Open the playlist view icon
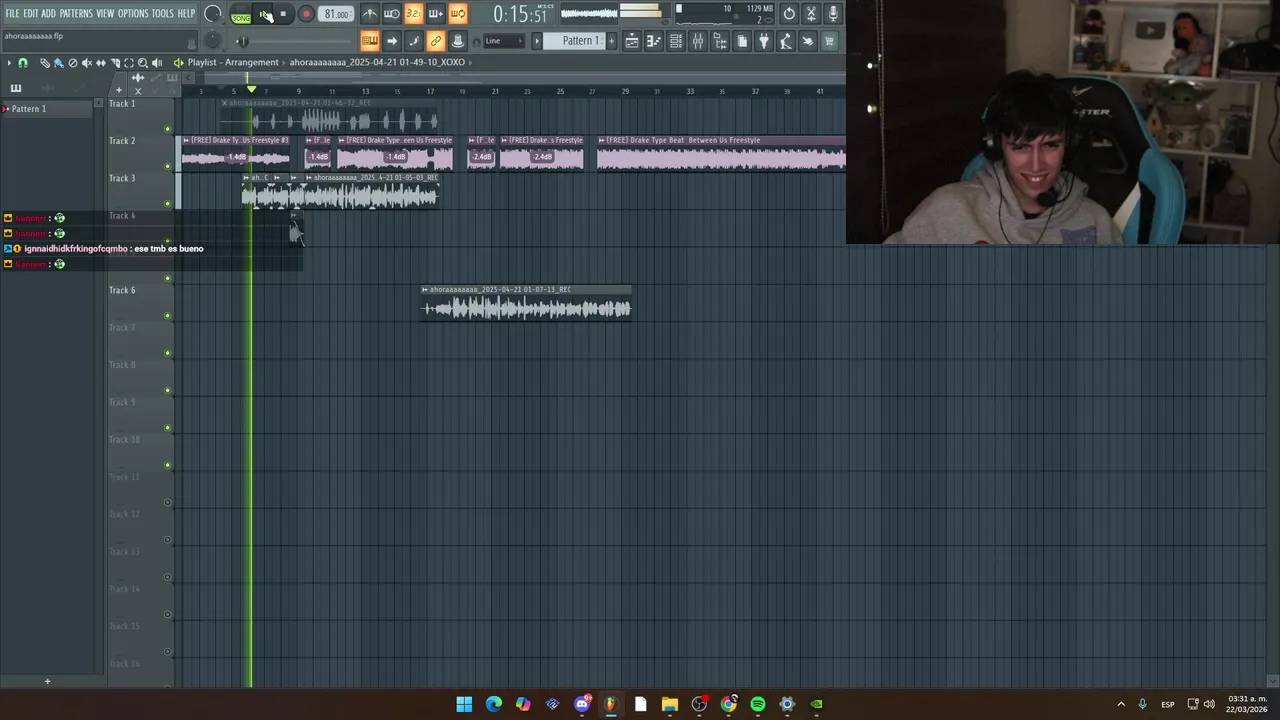Image resolution: width=1280 pixels, height=720 pixels. click(632, 41)
